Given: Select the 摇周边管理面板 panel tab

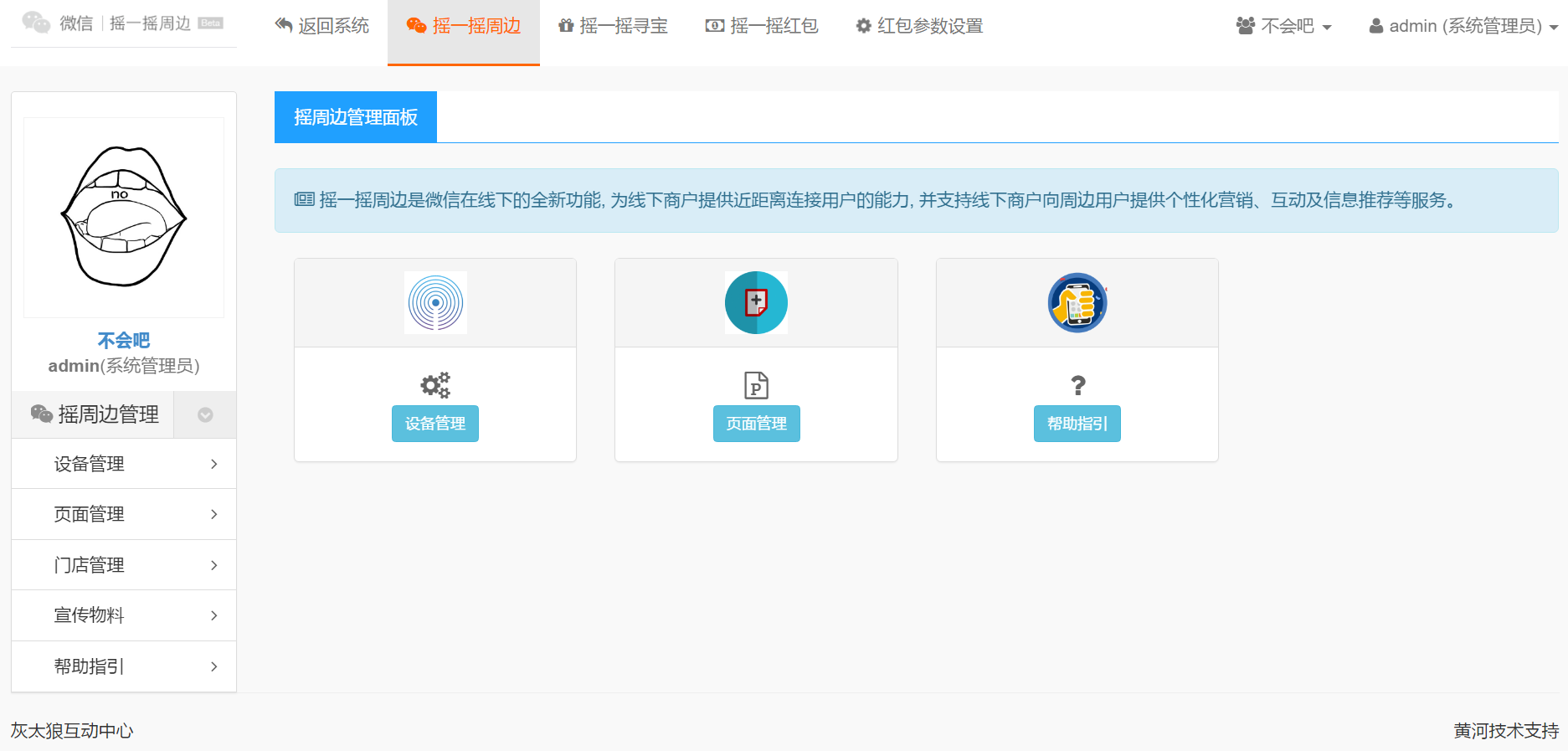Looking at the screenshot, I should (x=356, y=117).
